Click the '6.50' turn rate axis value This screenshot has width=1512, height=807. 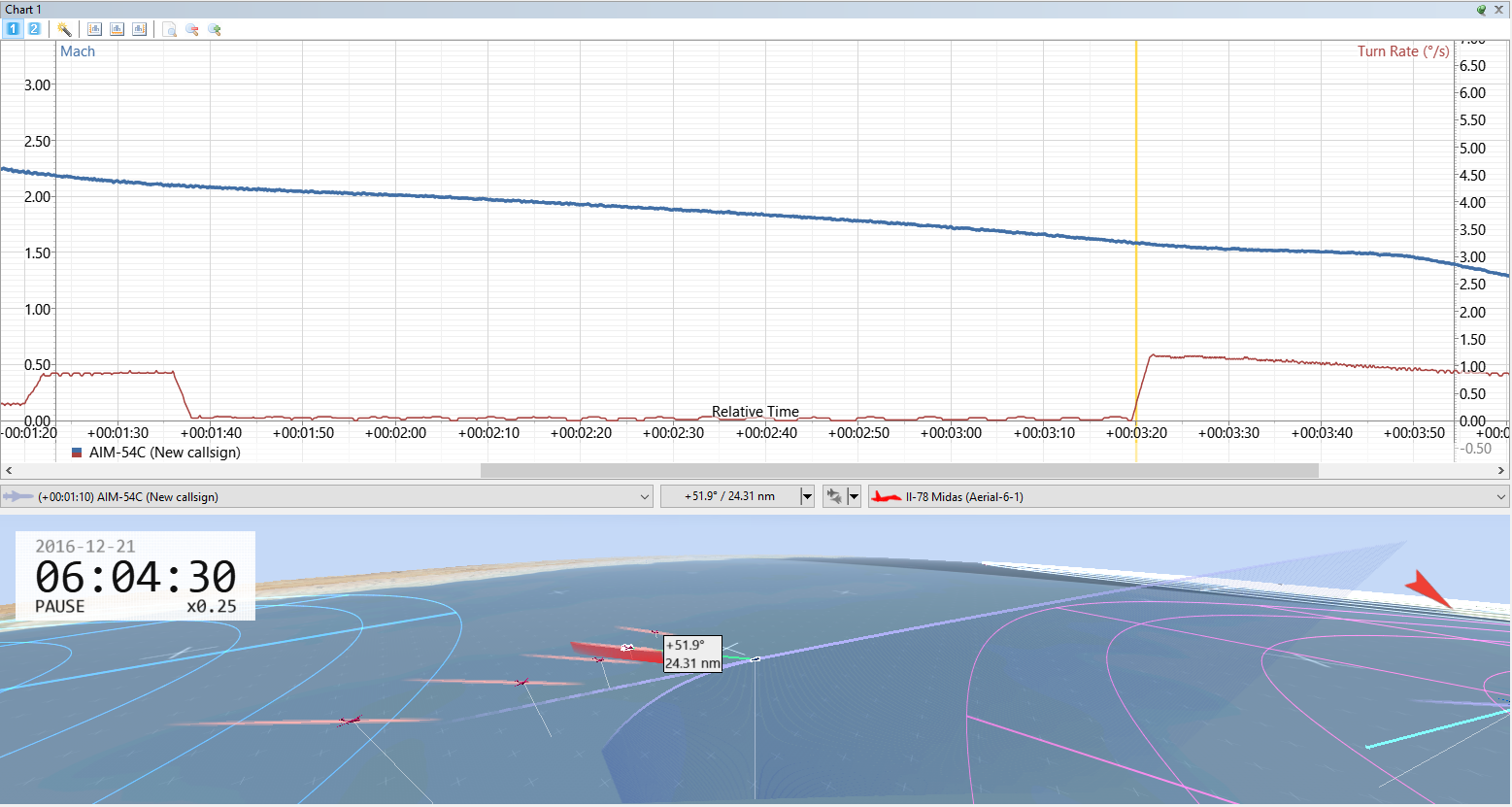[x=1472, y=66]
